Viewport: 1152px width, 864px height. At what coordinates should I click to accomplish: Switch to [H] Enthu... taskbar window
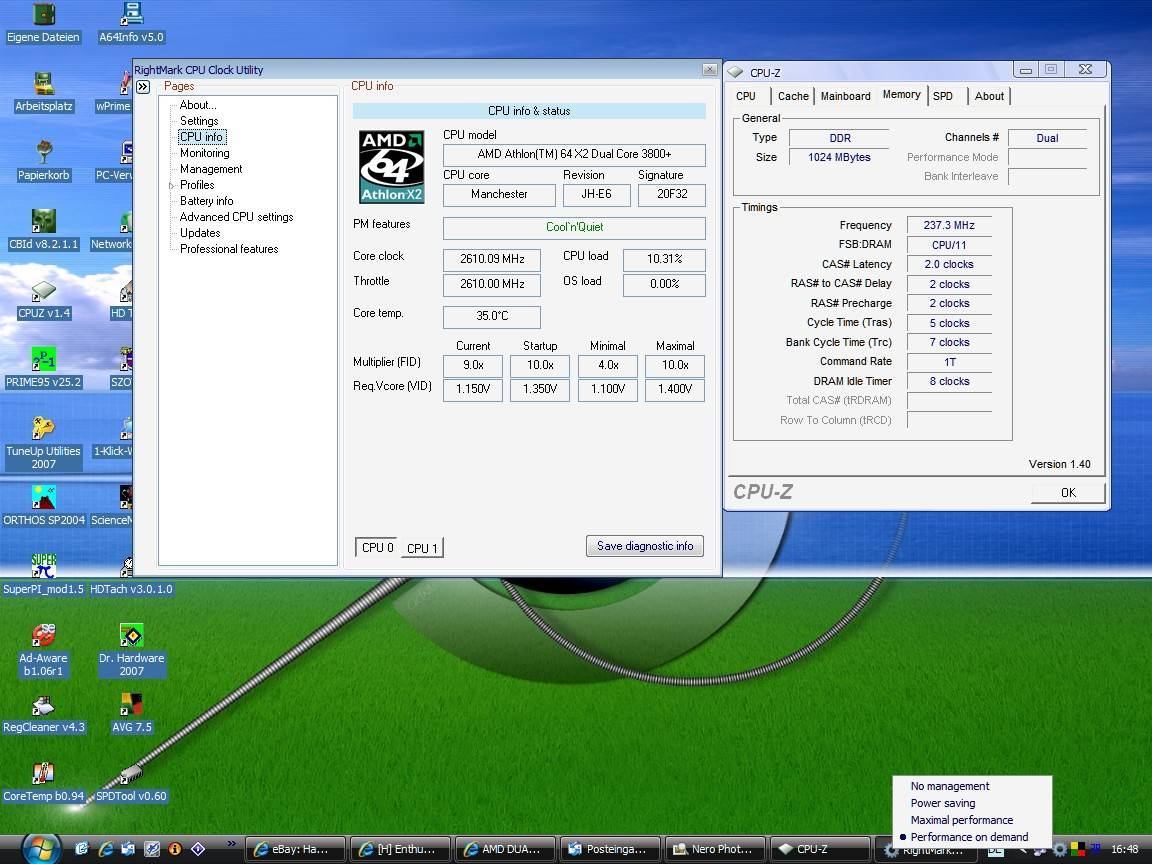[400, 849]
